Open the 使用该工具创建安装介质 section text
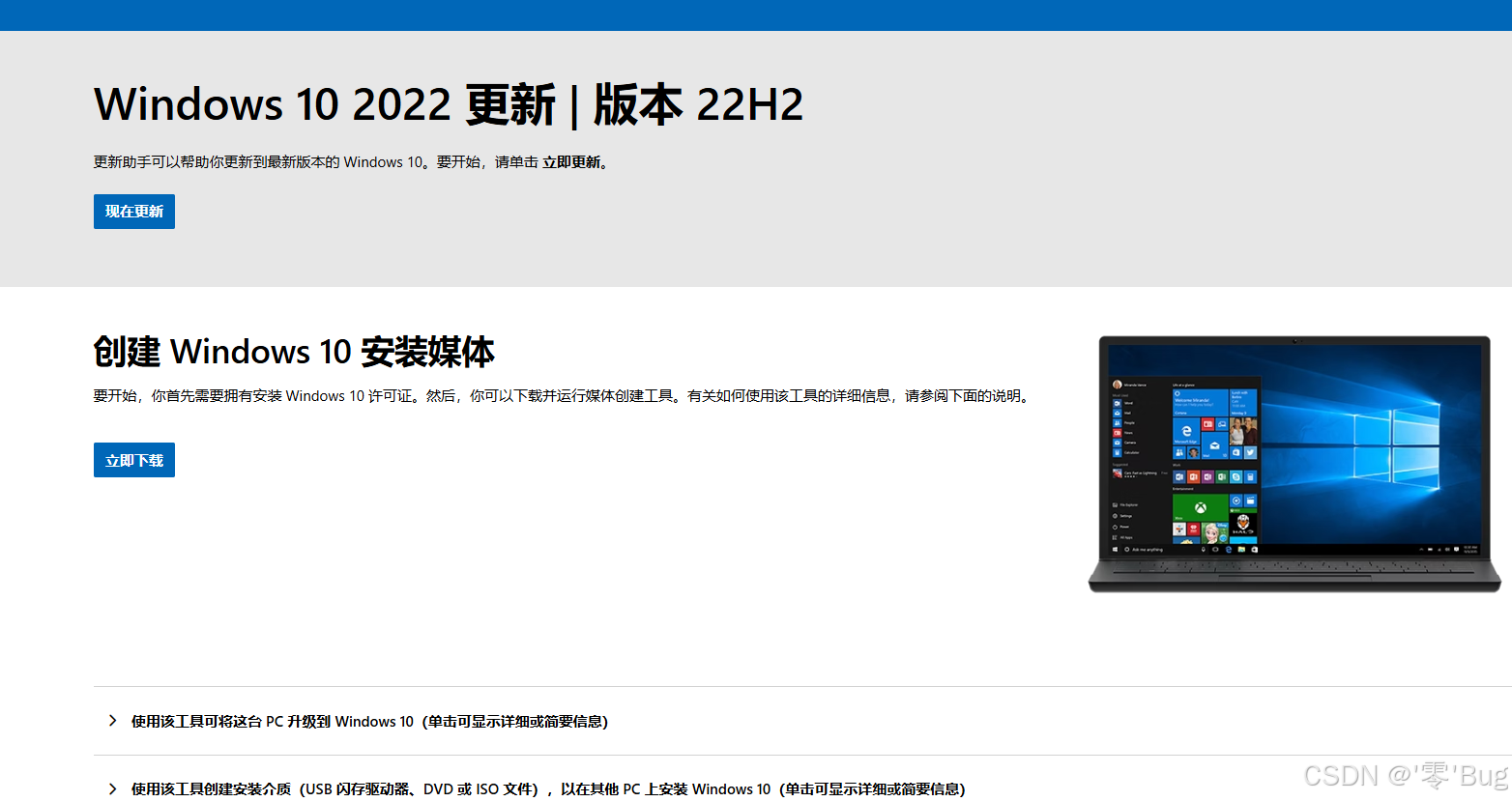The height and width of the screenshot is (802, 1512). coord(548,789)
